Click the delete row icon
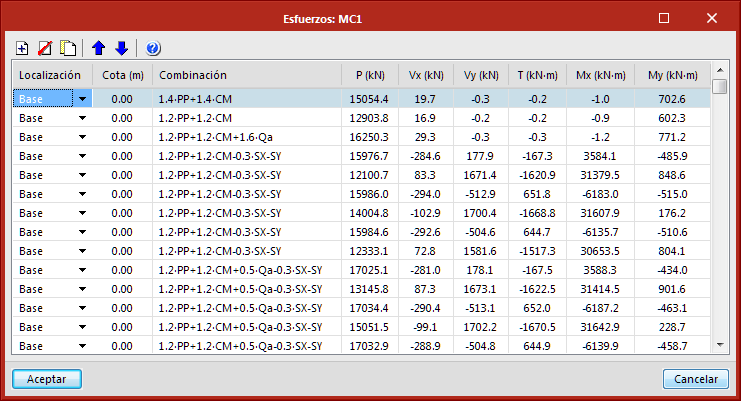The height and width of the screenshot is (401, 741). (x=45, y=48)
